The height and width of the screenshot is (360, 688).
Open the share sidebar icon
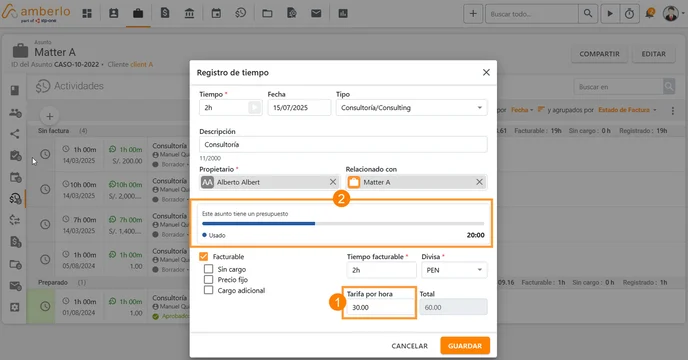tap(15, 134)
